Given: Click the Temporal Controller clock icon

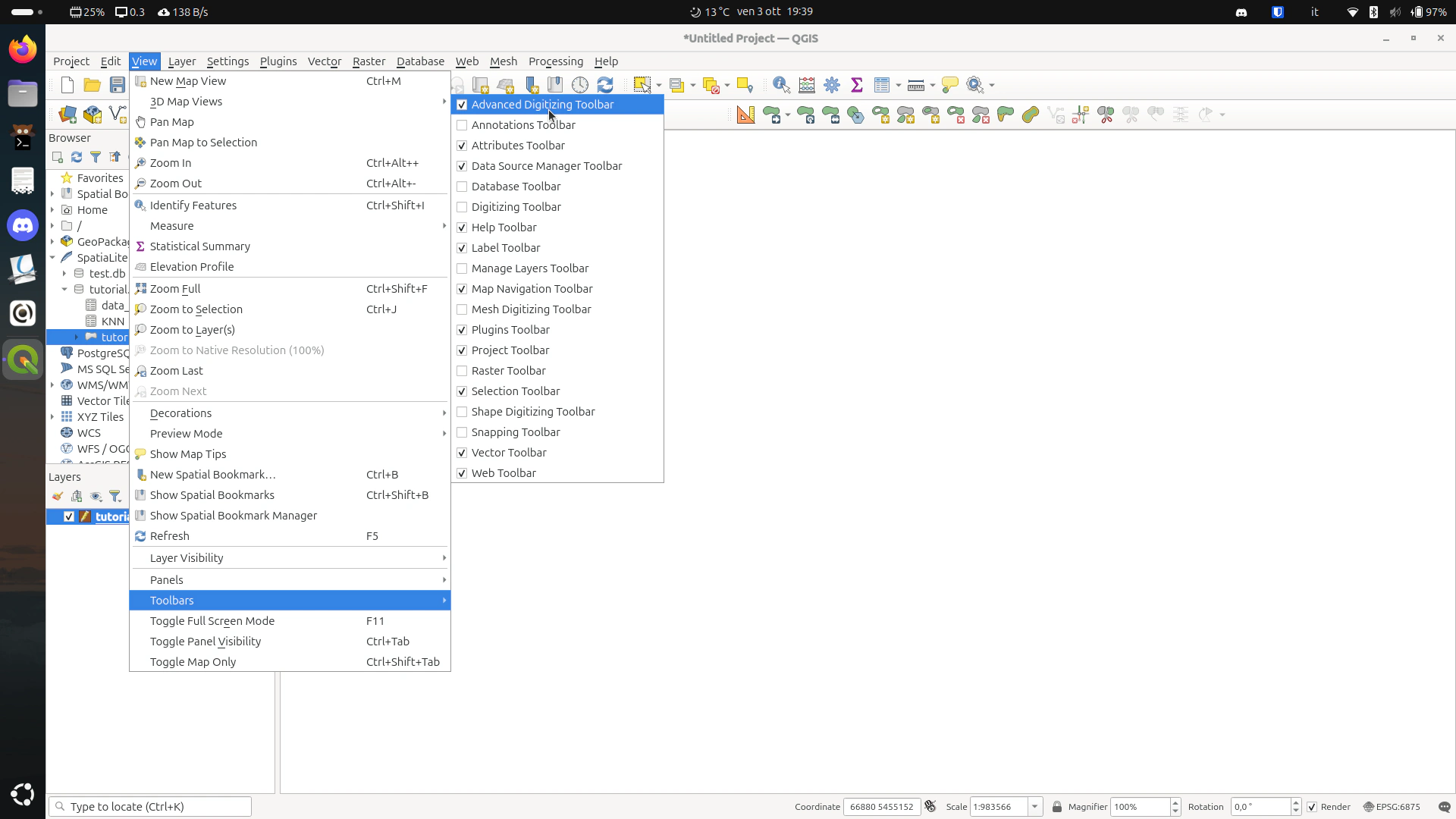Looking at the screenshot, I should tap(580, 85).
